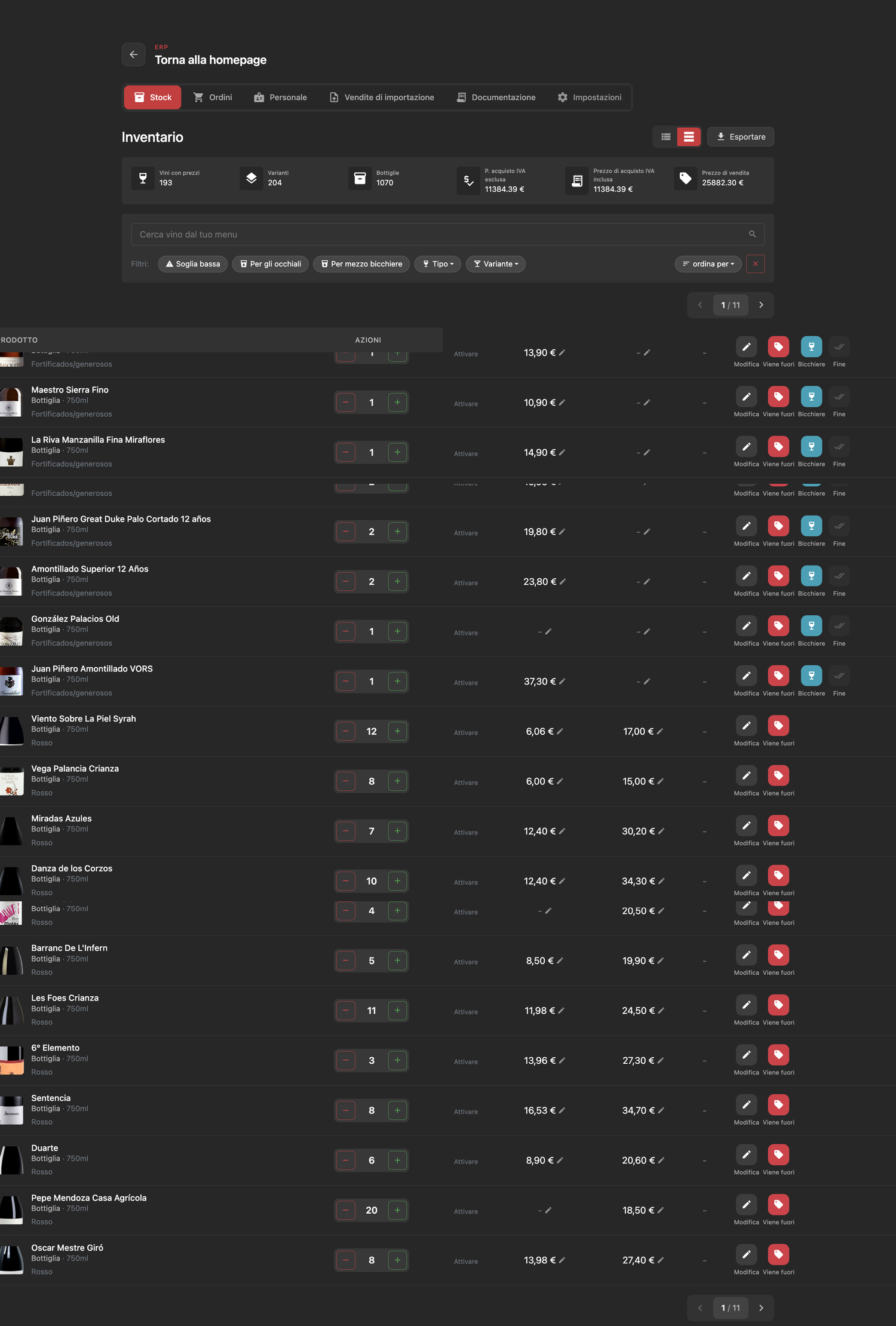Open the Ordini tab
The image size is (896, 1326).
pos(213,97)
